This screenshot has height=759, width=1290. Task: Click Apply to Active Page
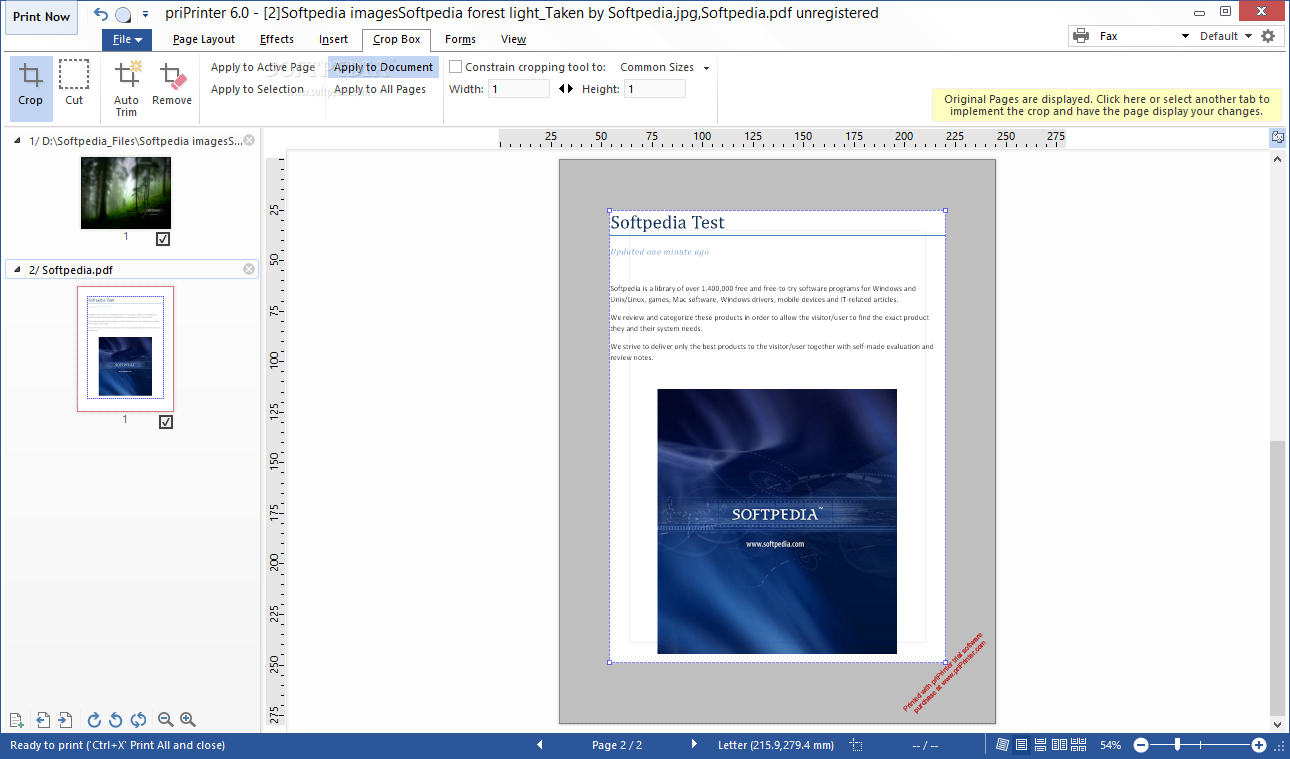(263, 67)
